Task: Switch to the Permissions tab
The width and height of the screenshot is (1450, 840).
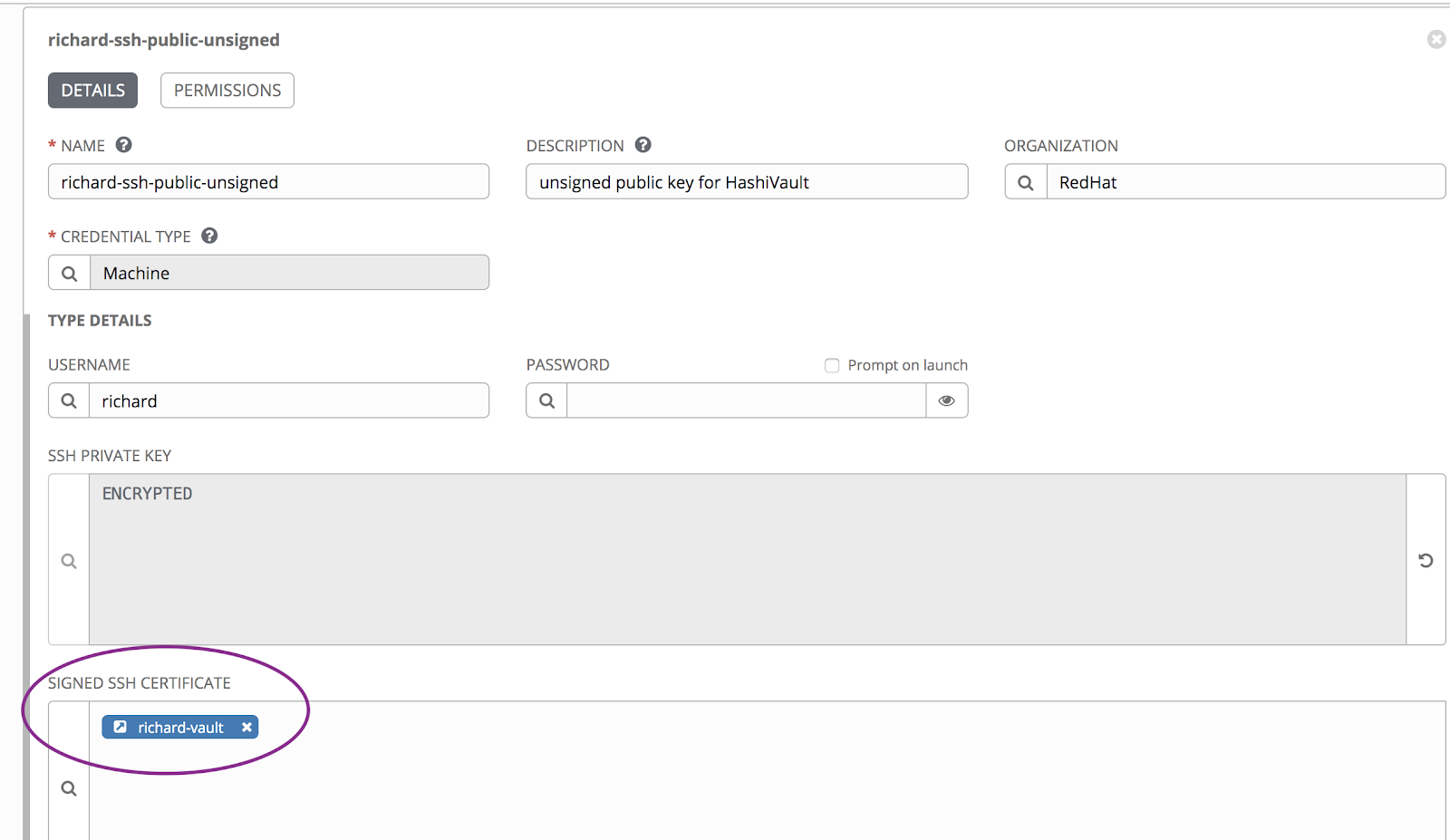Action: [x=227, y=91]
